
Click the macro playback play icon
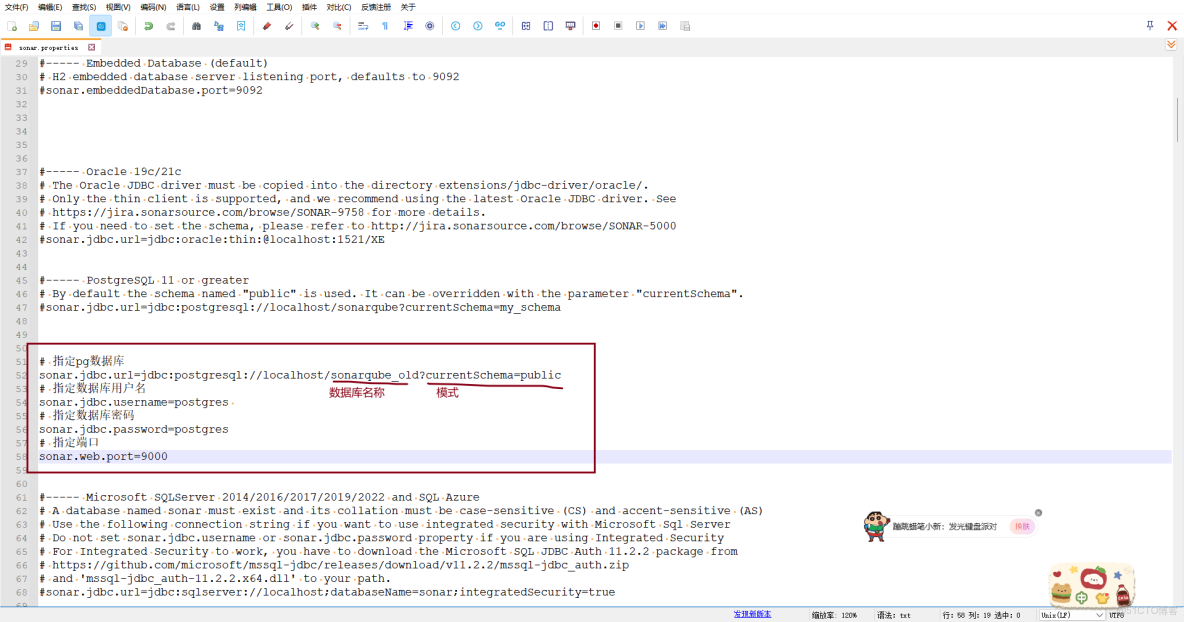[639, 27]
